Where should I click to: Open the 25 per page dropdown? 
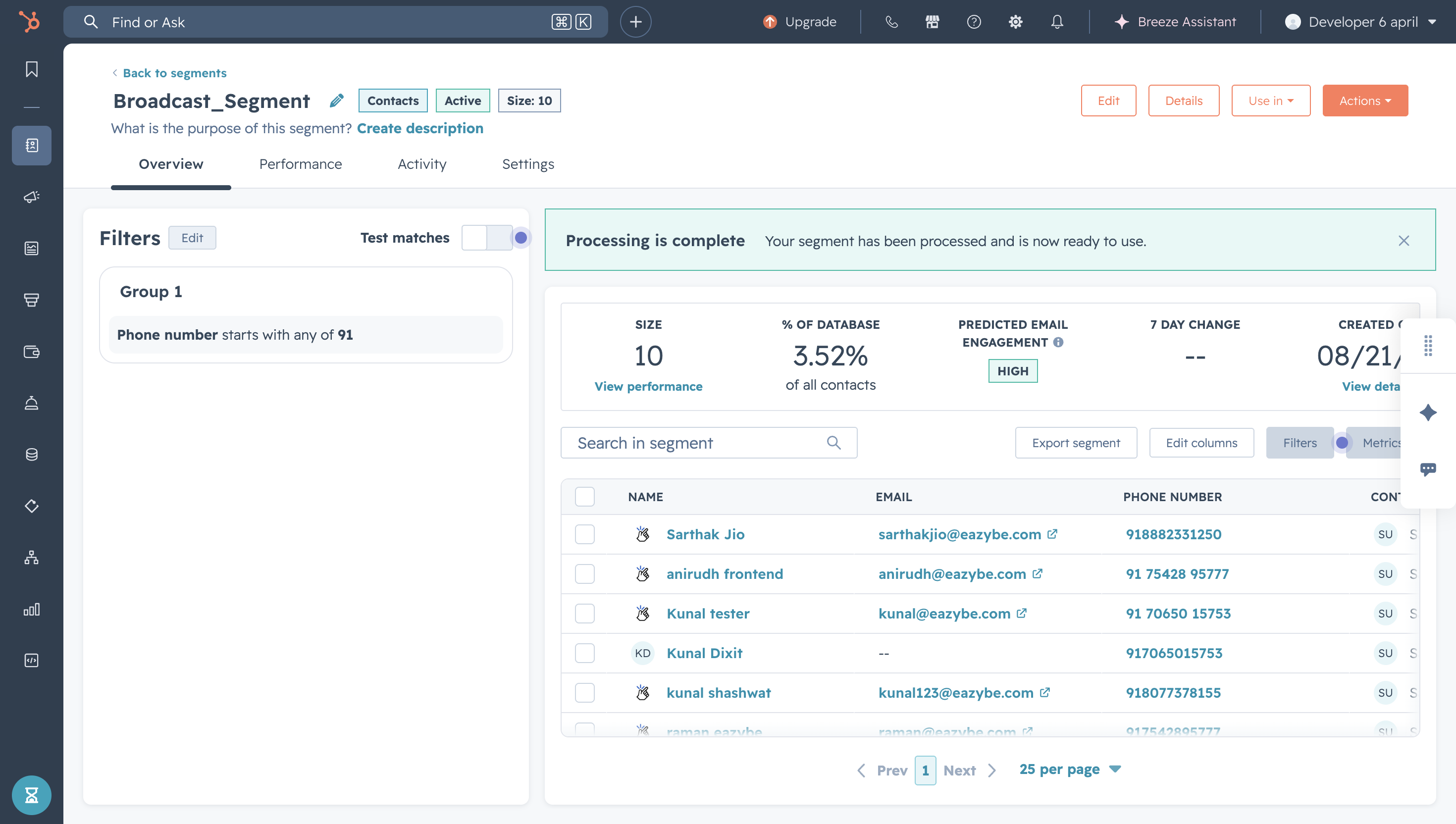coord(1070,770)
